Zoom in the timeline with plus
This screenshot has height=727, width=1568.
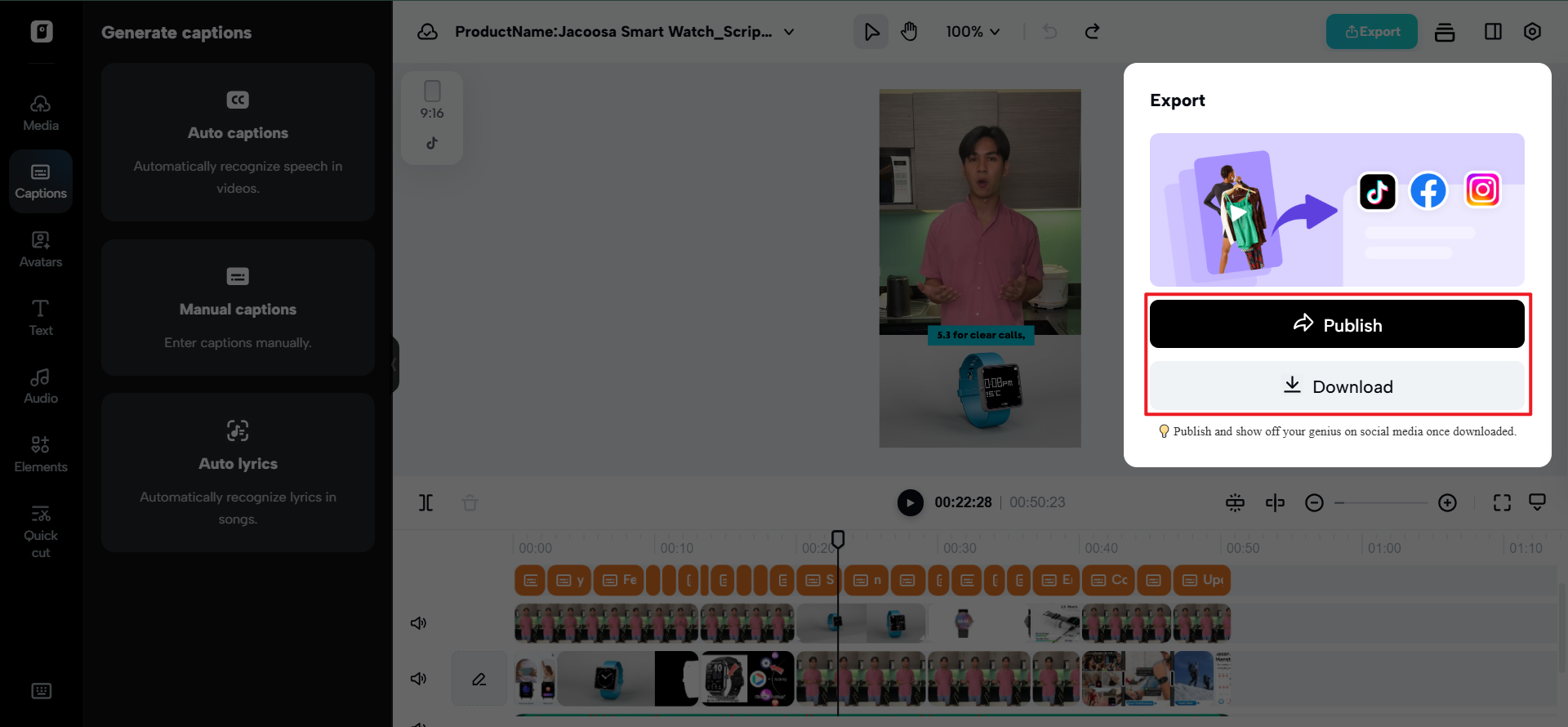[1447, 503]
